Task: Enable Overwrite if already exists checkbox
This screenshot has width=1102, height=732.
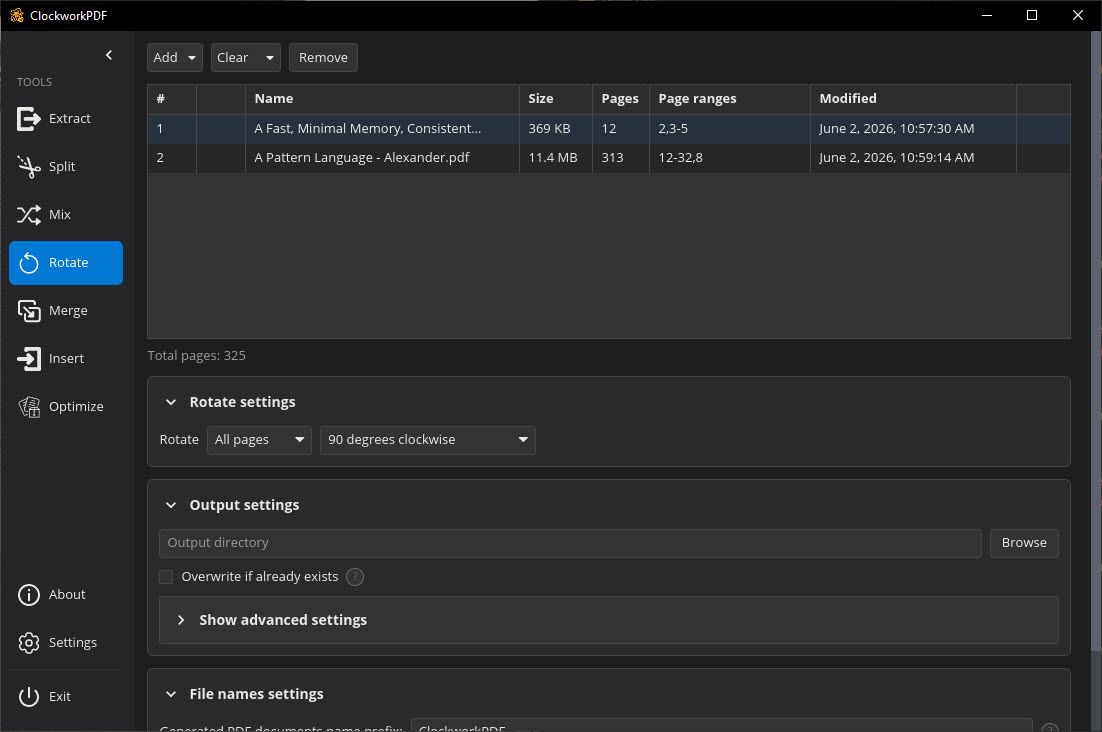Action: click(x=166, y=577)
